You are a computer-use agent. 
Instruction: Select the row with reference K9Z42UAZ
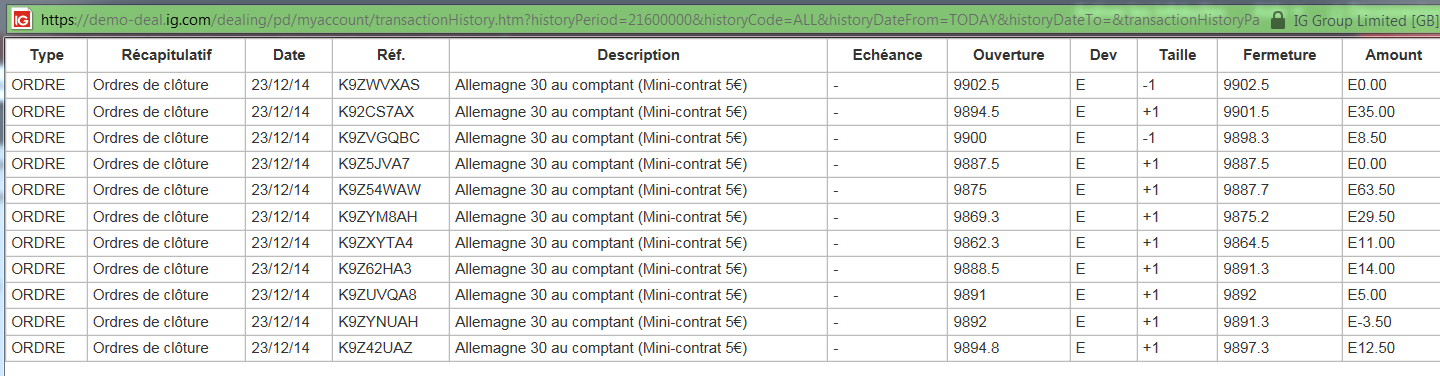click(723, 347)
